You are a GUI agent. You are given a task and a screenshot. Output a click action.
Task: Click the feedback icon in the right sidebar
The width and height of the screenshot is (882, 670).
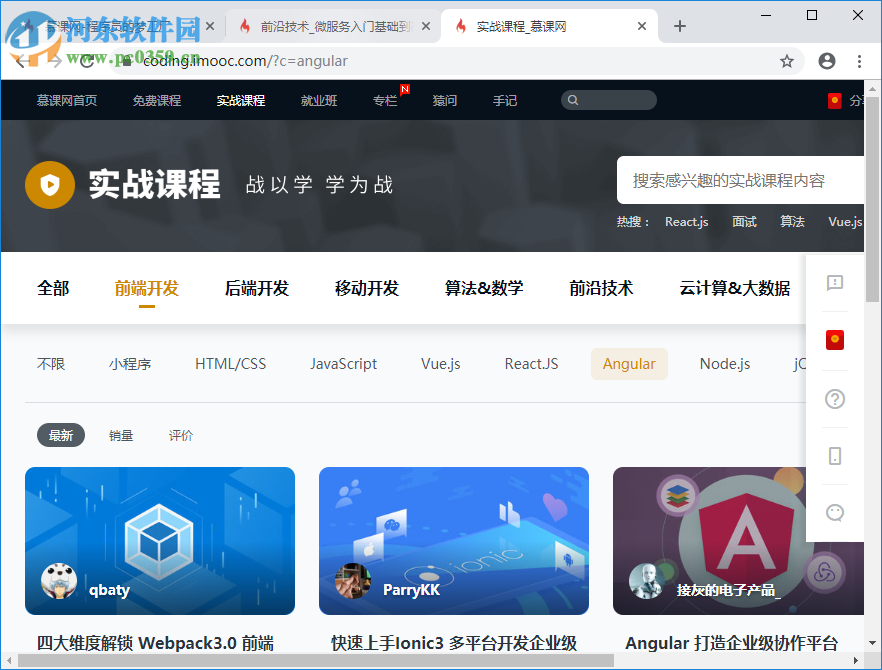click(834, 283)
